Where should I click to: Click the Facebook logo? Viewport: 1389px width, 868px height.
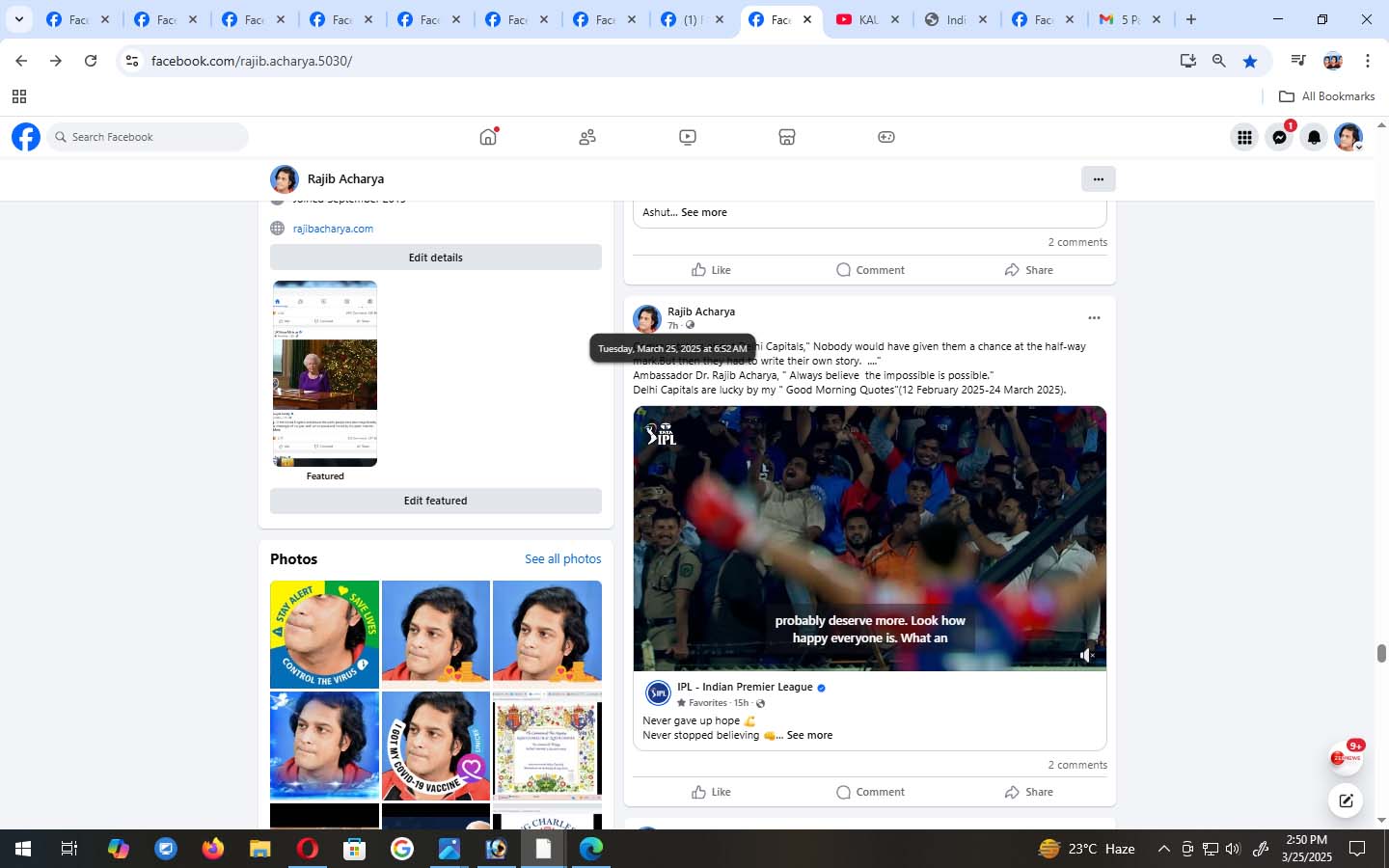coord(26,137)
